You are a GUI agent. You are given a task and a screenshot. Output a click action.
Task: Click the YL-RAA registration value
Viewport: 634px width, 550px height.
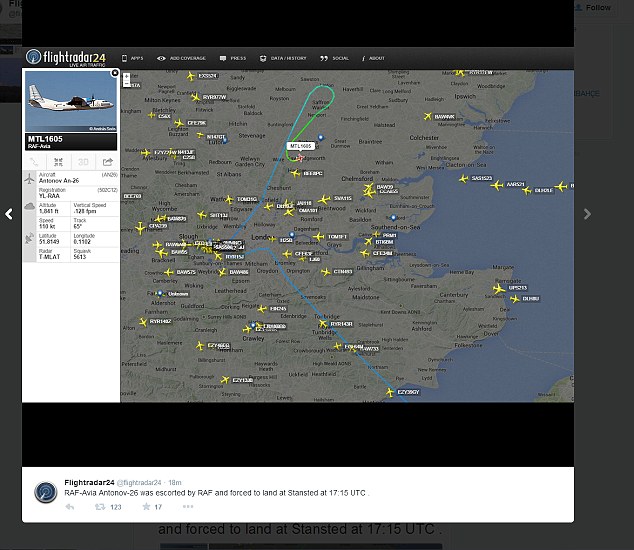[49, 196]
